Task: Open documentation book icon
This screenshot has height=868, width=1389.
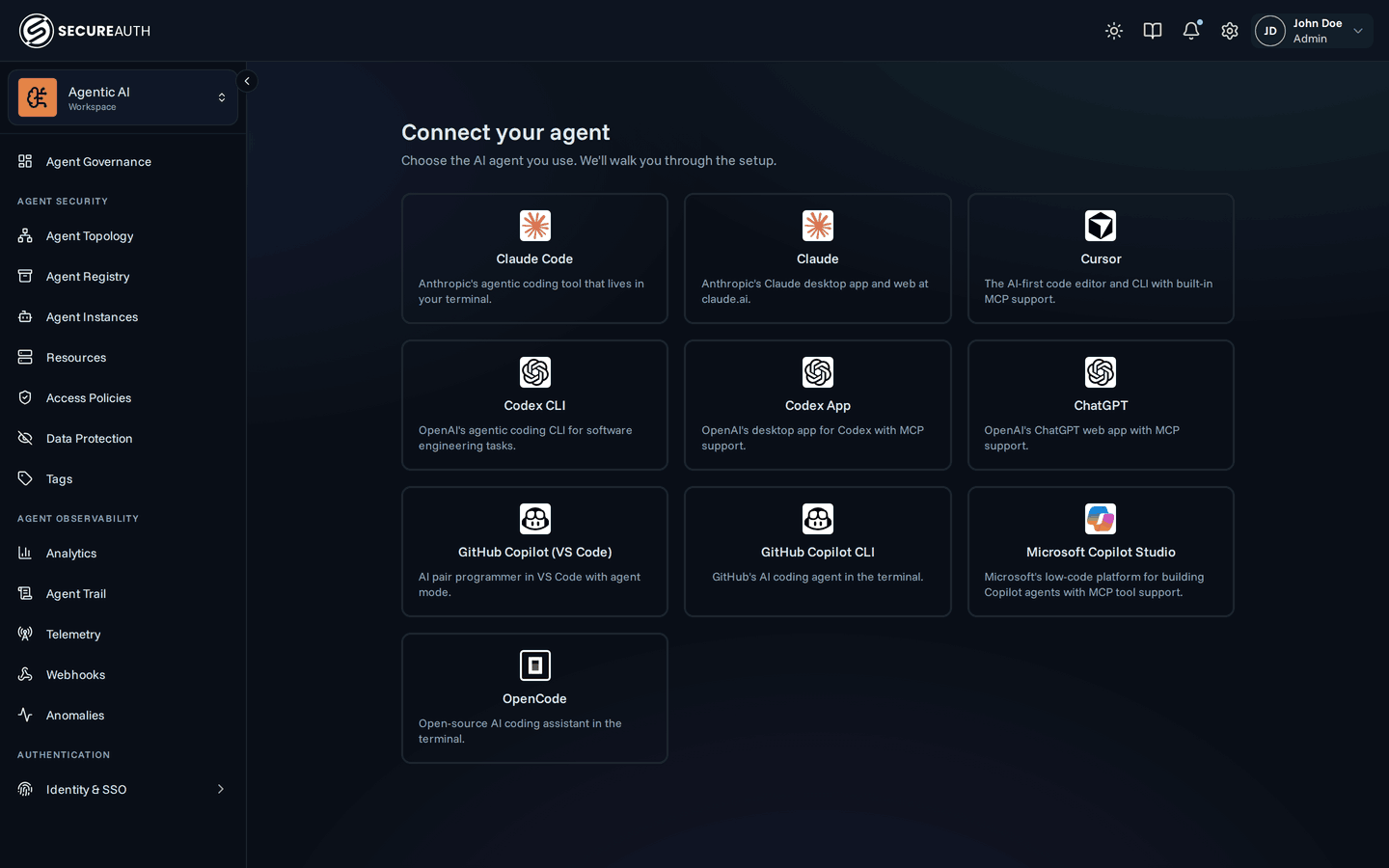Action: point(1153,31)
